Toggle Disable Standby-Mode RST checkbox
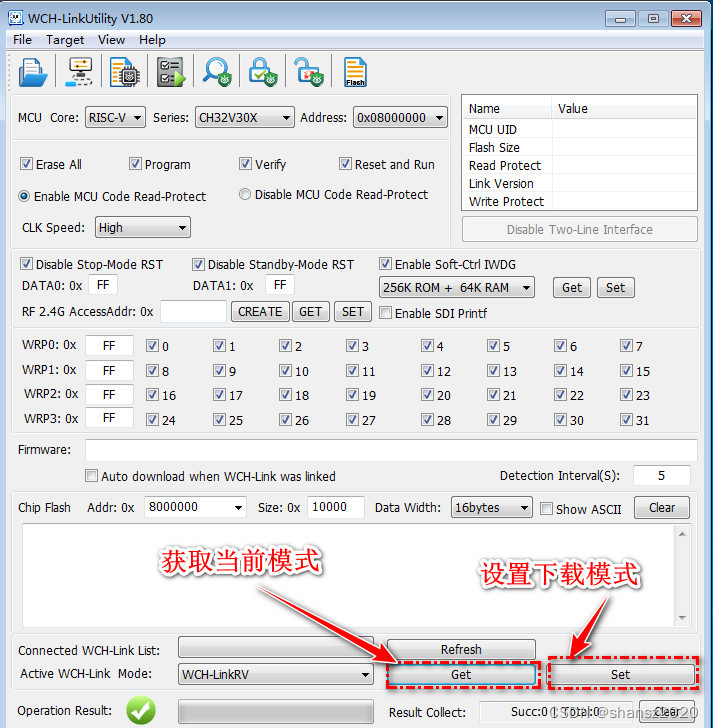The height and width of the screenshot is (728, 713). click(x=198, y=264)
